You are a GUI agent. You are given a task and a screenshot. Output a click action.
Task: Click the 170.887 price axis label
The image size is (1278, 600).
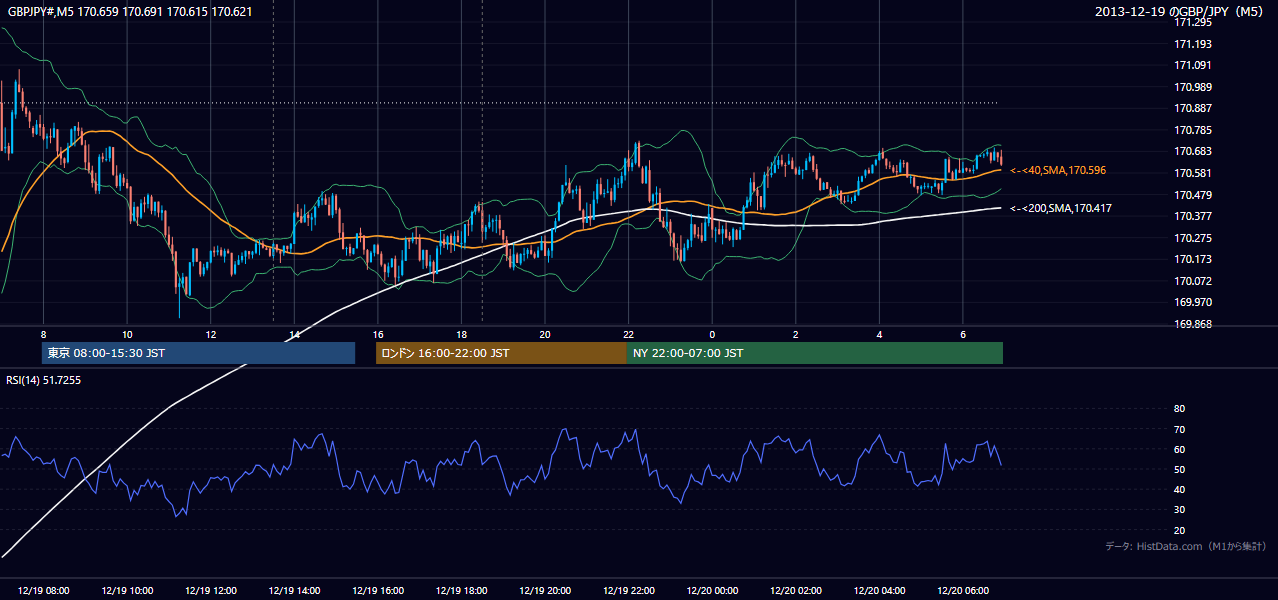1193,108
